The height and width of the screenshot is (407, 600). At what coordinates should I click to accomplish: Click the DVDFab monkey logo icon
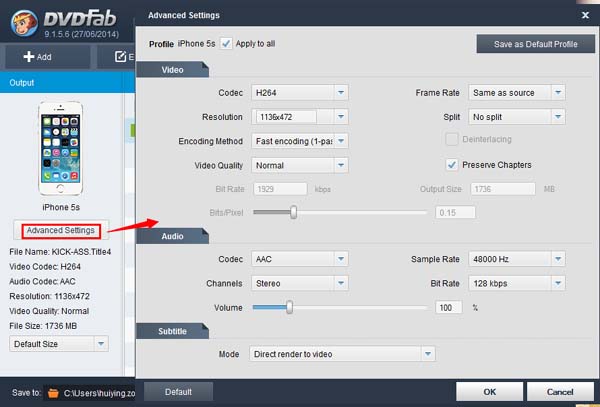point(24,23)
